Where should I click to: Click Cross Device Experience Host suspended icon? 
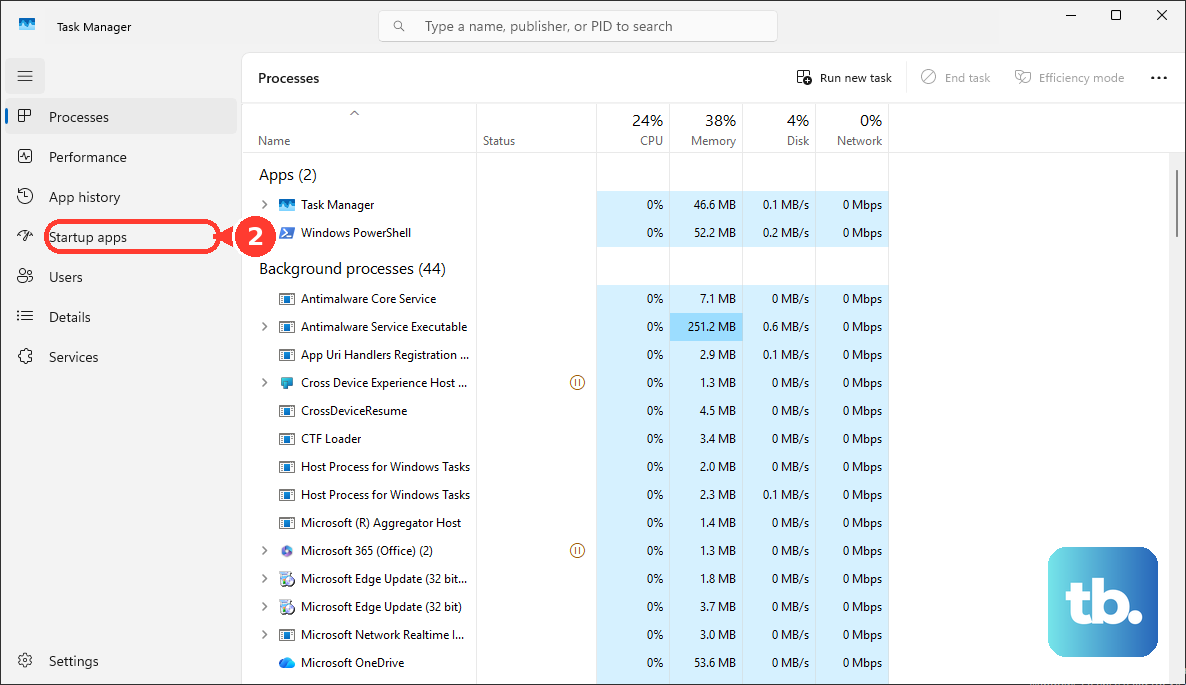point(577,383)
